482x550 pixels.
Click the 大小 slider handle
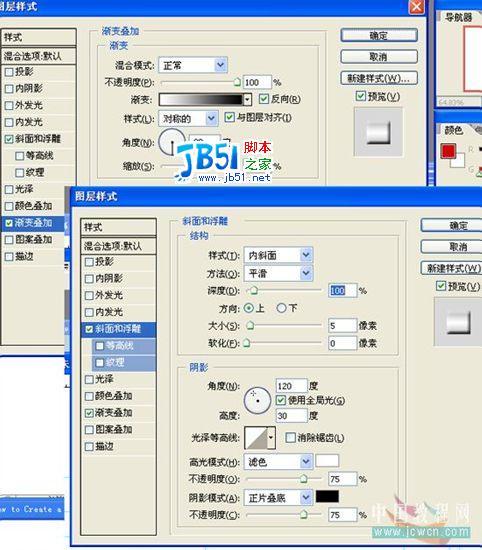click(x=250, y=326)
